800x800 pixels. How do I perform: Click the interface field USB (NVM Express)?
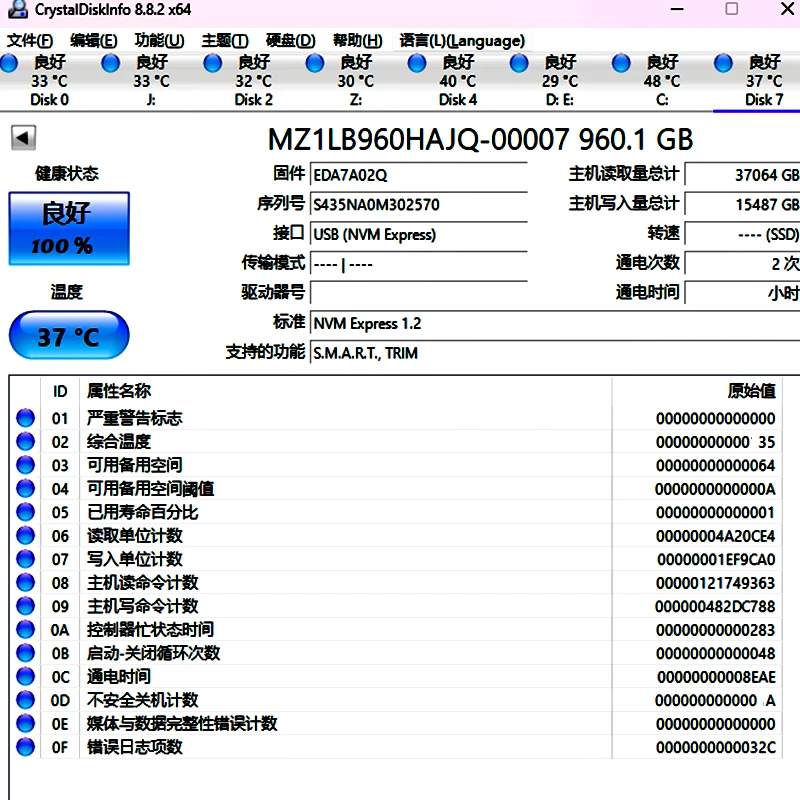pyautogui.click(x=418, y=234)
